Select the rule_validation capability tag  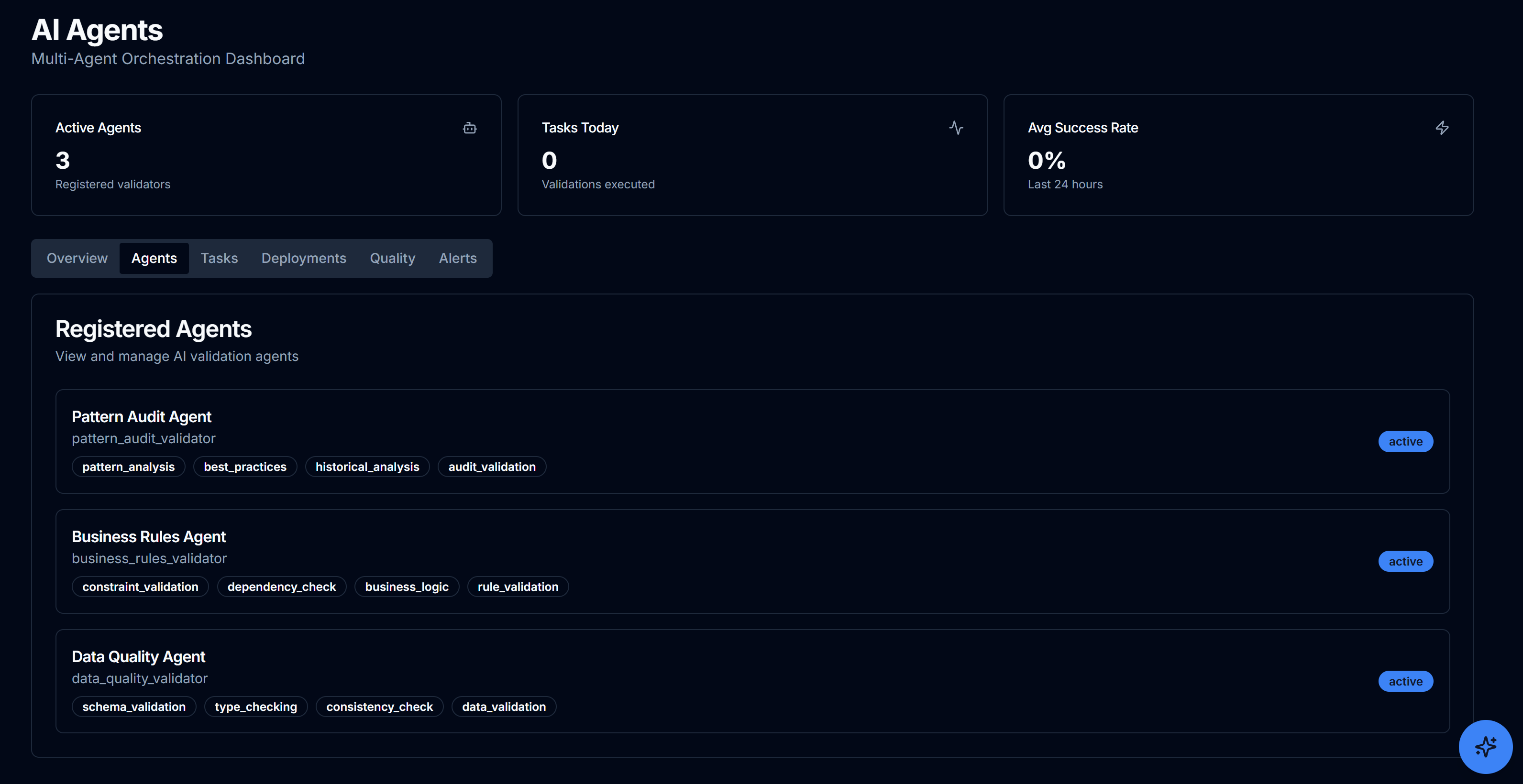click(x=518, y=586)
